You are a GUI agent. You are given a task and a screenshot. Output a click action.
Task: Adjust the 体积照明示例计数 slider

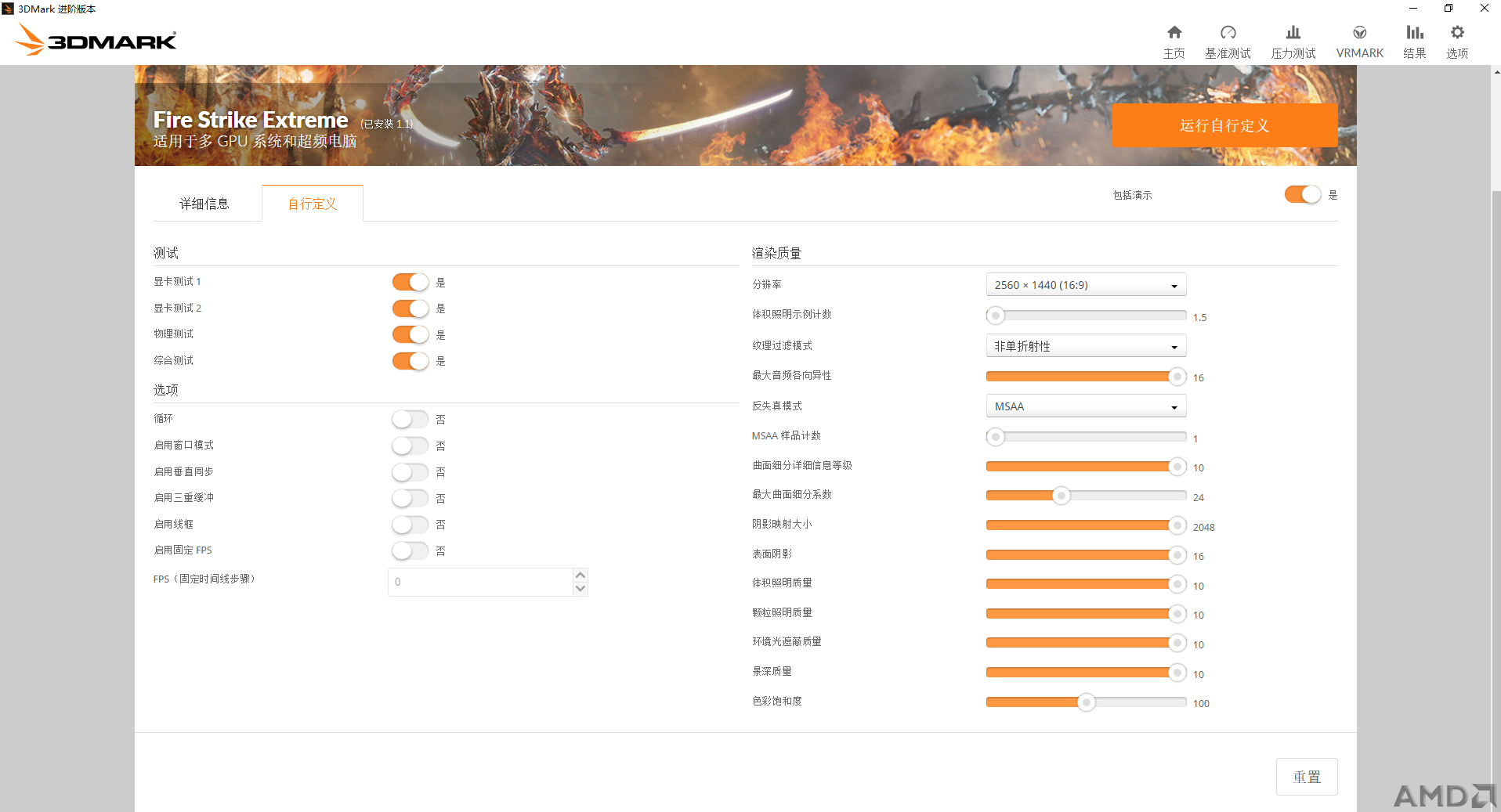(1086, 316)
